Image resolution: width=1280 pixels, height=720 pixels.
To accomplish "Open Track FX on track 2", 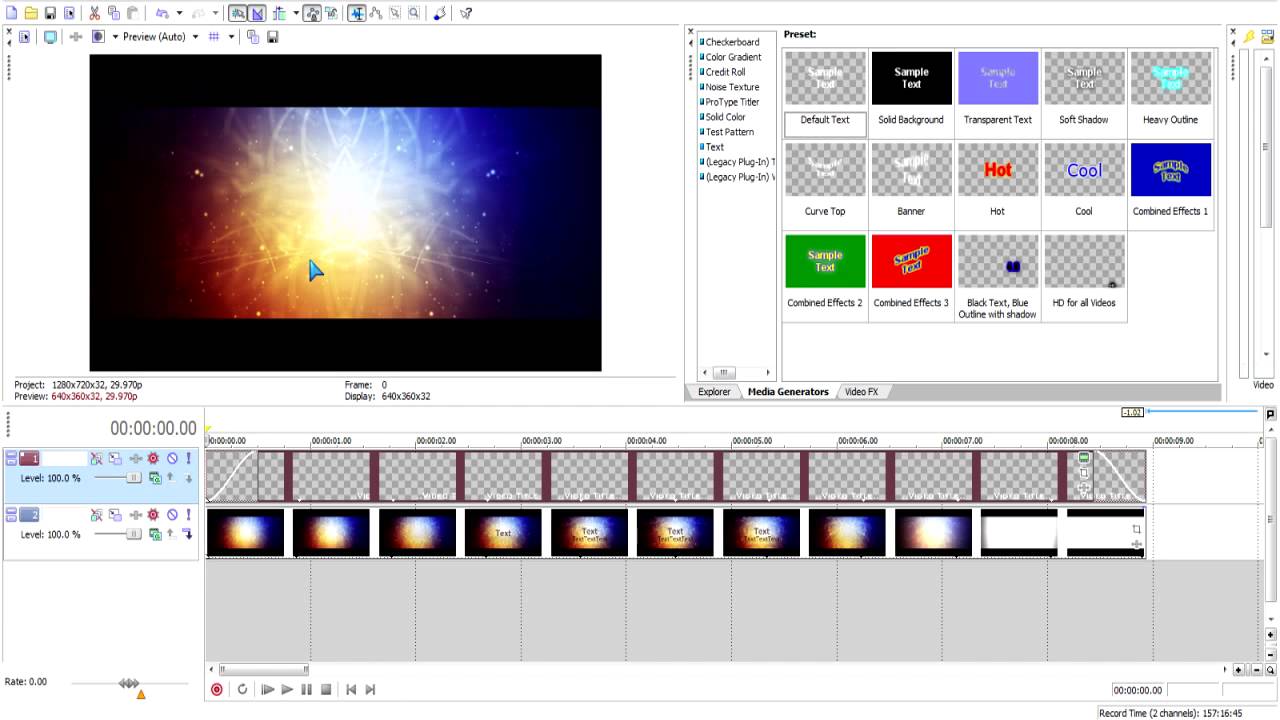I will (135, 515).
